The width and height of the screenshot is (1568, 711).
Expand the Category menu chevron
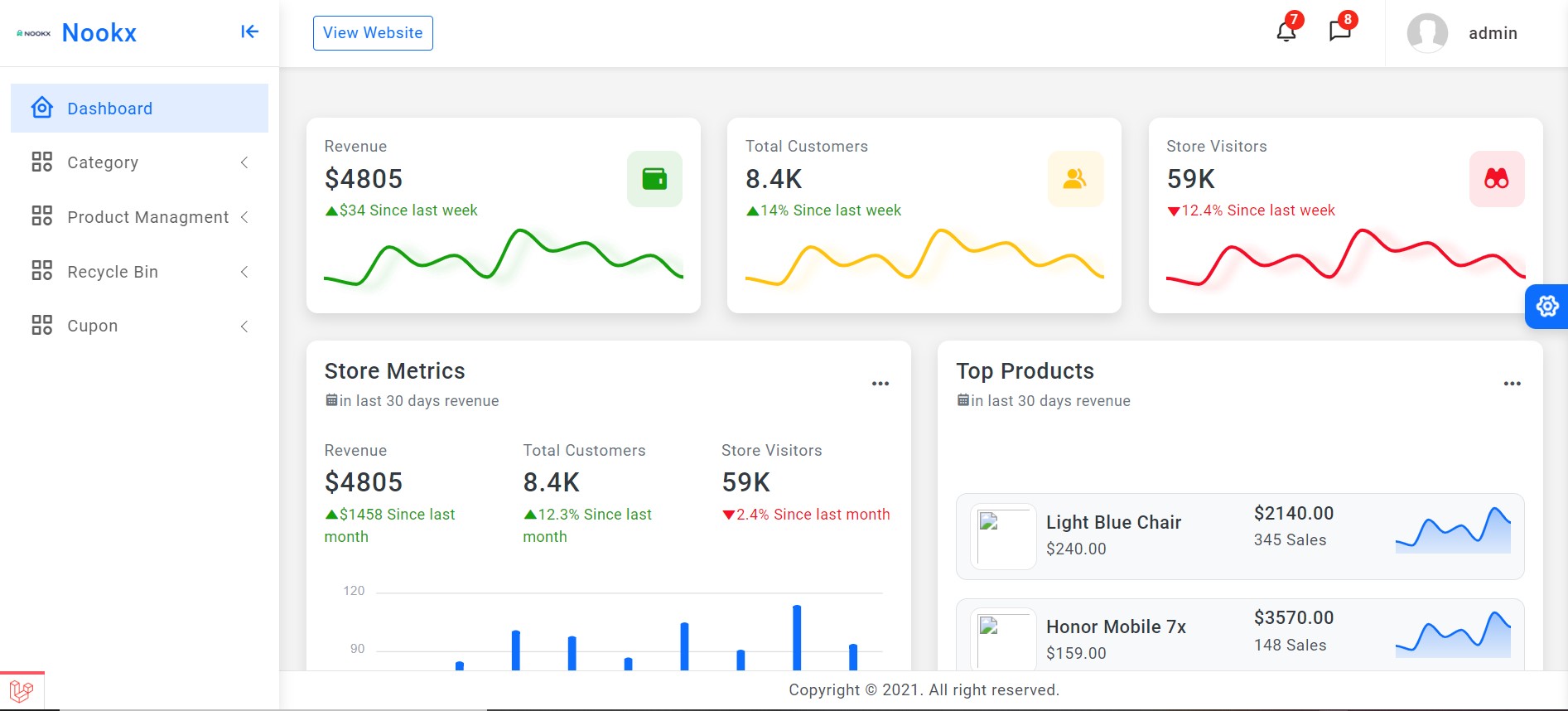coord(244,162)
